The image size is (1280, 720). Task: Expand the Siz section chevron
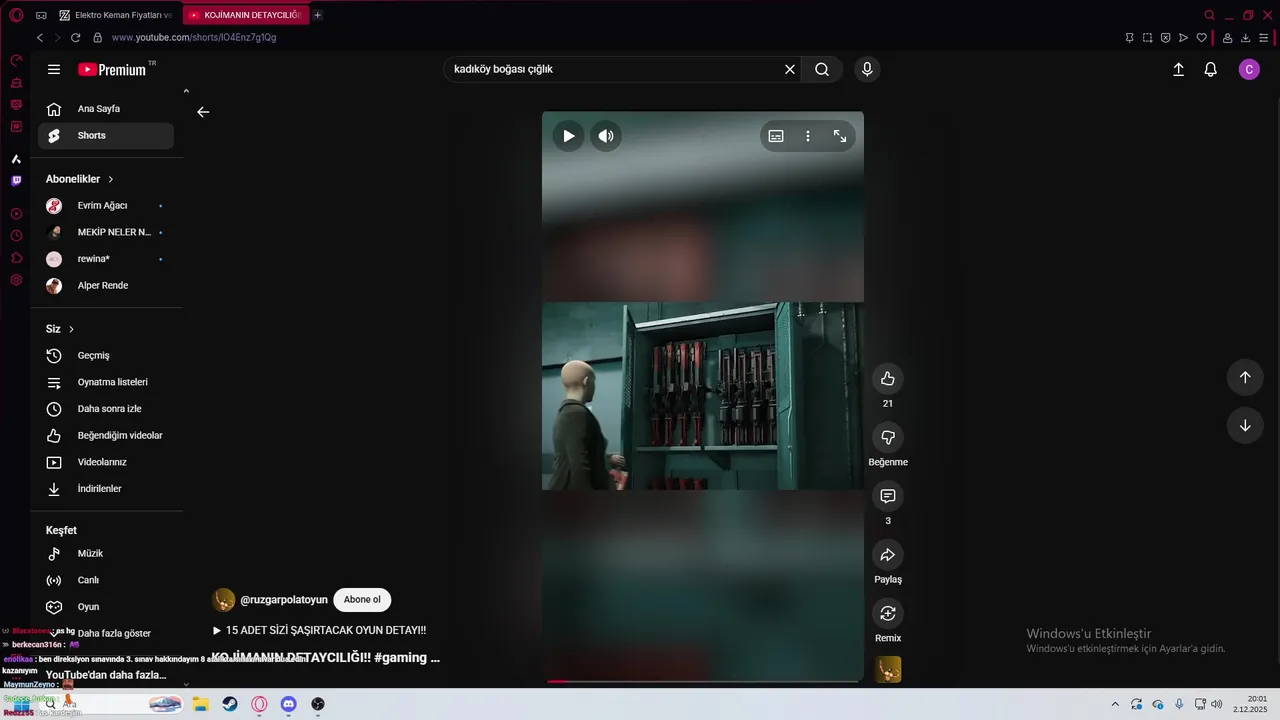coord(71,329)
